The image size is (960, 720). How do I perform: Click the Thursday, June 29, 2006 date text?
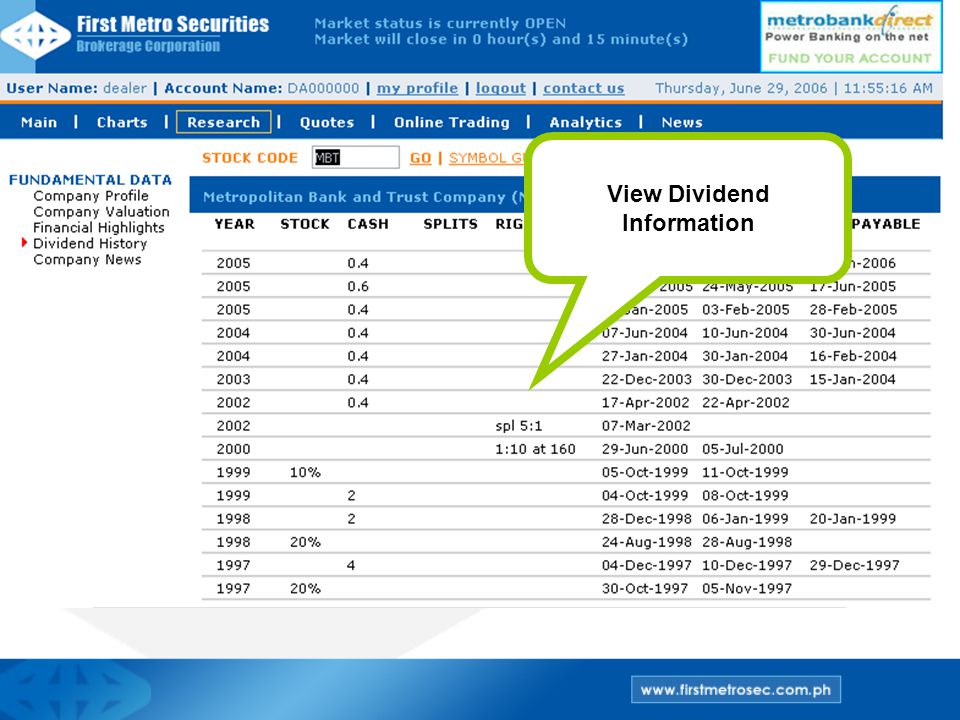[x=741, y=88]
